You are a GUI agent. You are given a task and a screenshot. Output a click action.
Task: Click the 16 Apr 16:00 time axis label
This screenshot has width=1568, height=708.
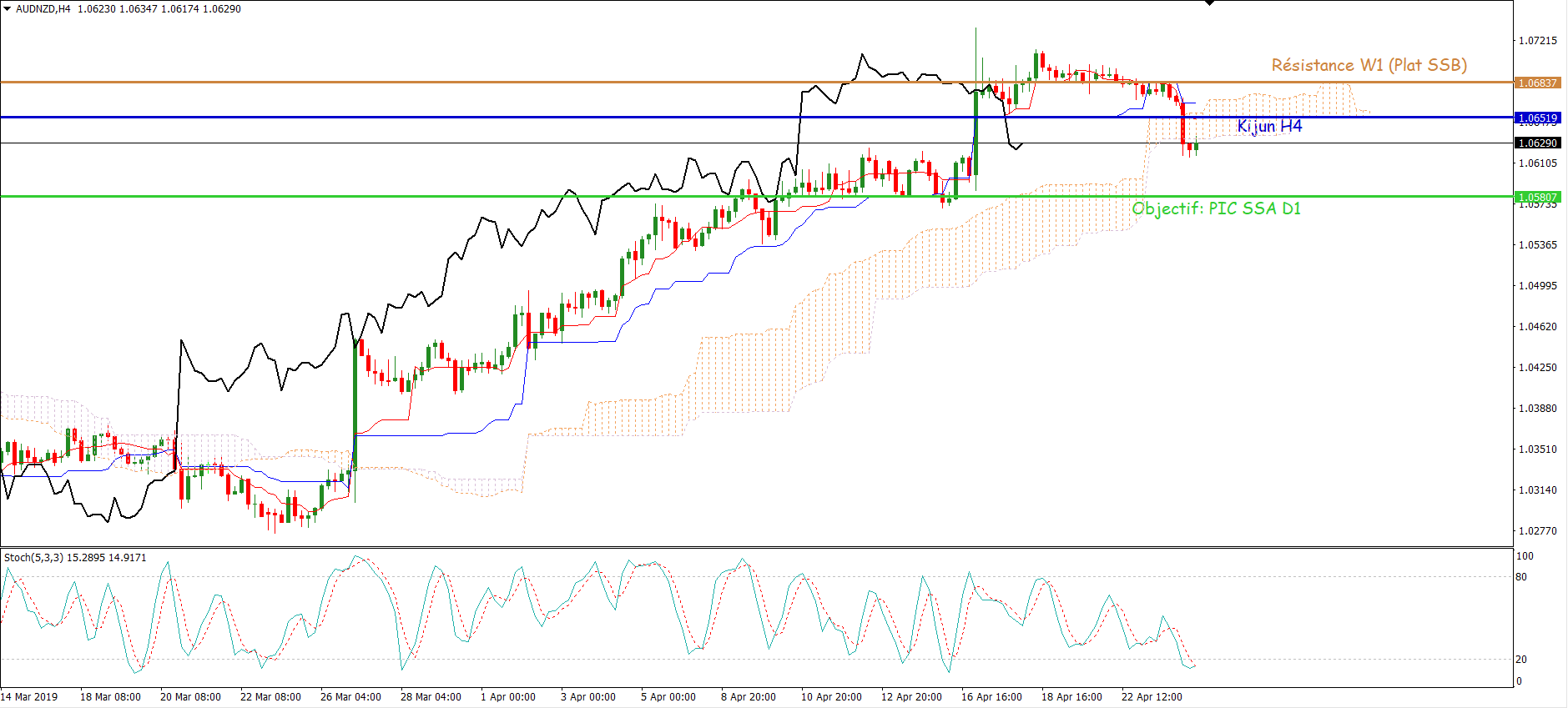(x=991, y=697)
